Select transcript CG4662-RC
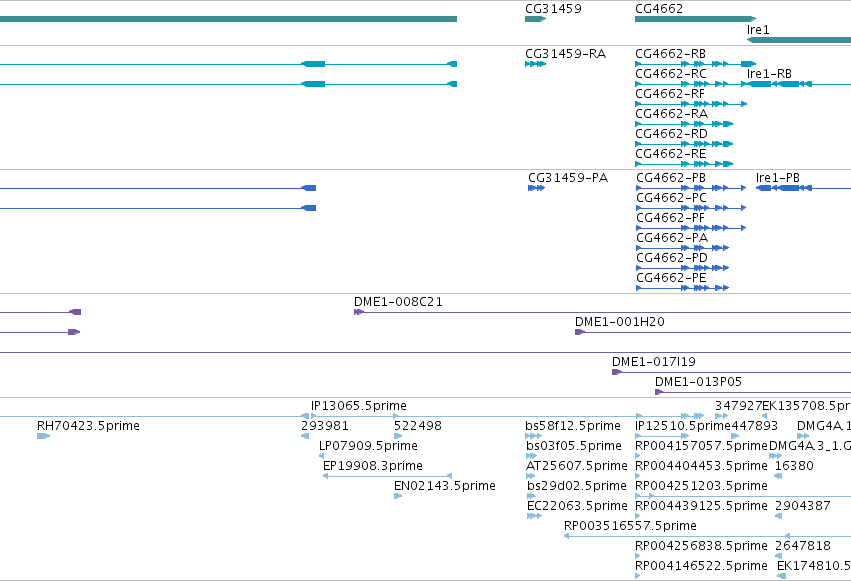Image resolution: width=851 pixels, height=581 pixels. [671, 74]
